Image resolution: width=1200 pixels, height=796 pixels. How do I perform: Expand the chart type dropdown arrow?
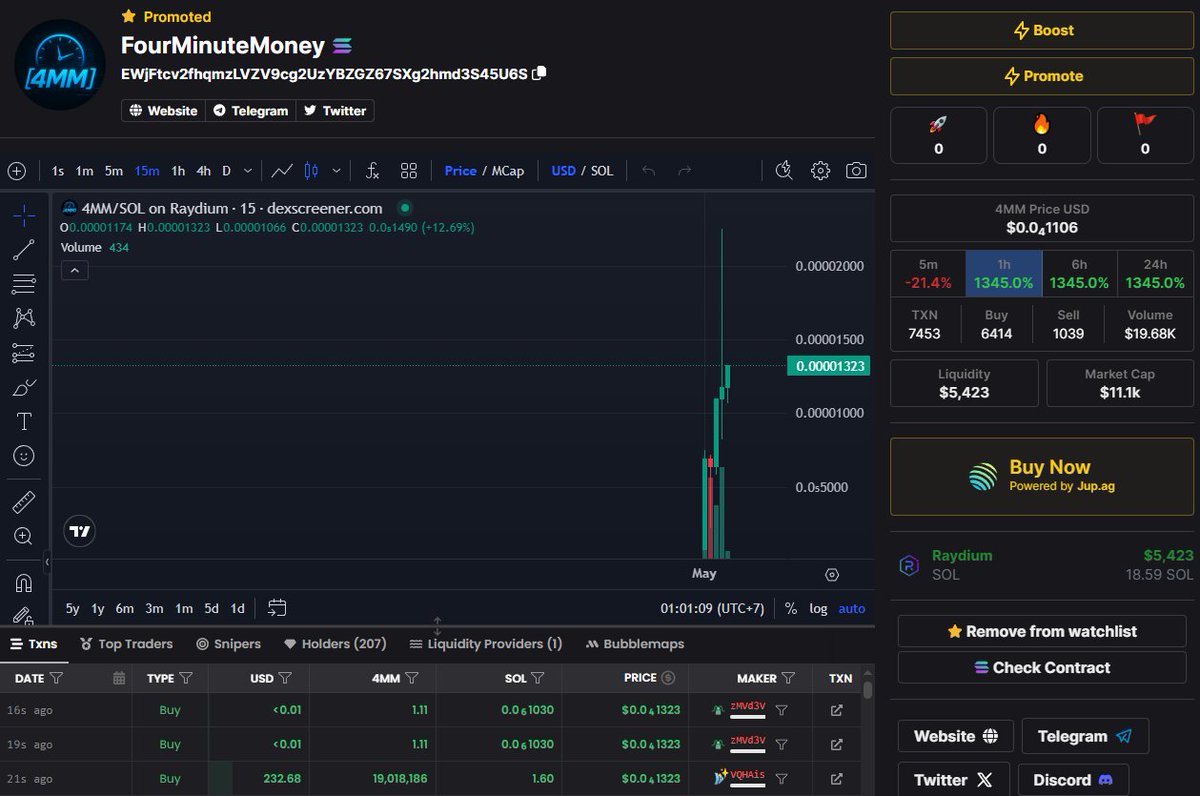[x=336, y=171]
